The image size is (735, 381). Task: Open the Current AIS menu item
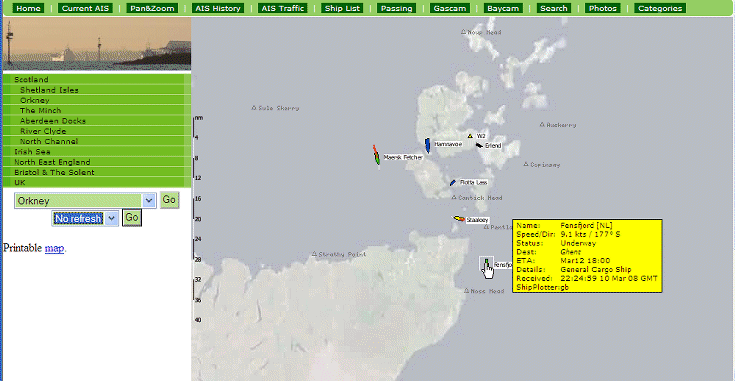(x=85, y=8)
